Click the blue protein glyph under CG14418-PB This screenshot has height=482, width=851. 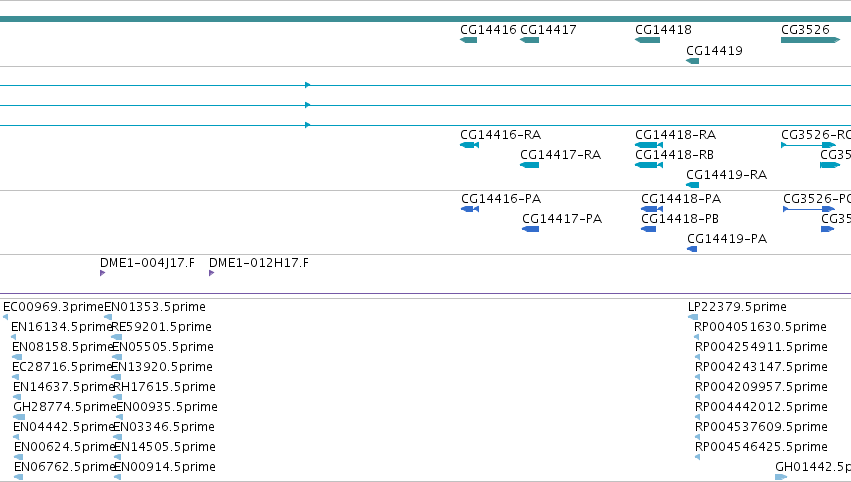pyautogui.click(x=649, y=229)
